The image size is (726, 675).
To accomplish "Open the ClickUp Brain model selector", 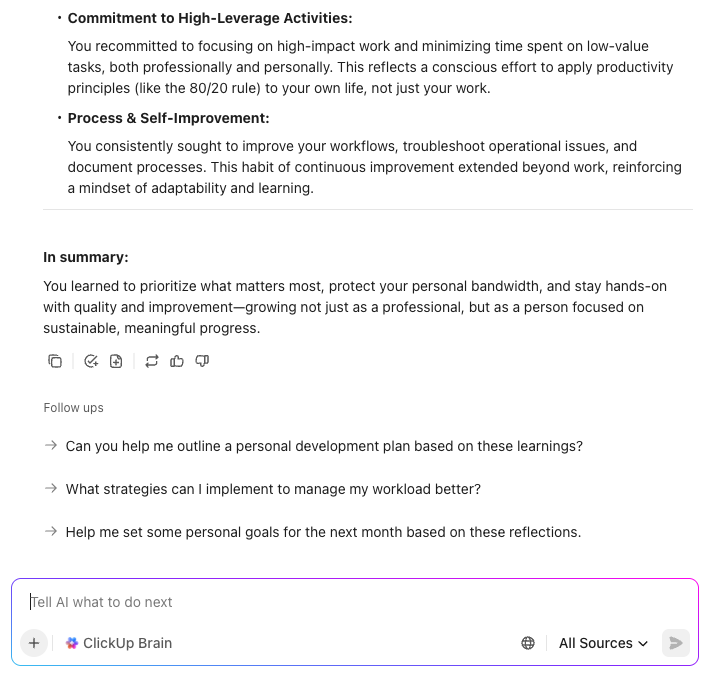I will [x=127, y=643].
